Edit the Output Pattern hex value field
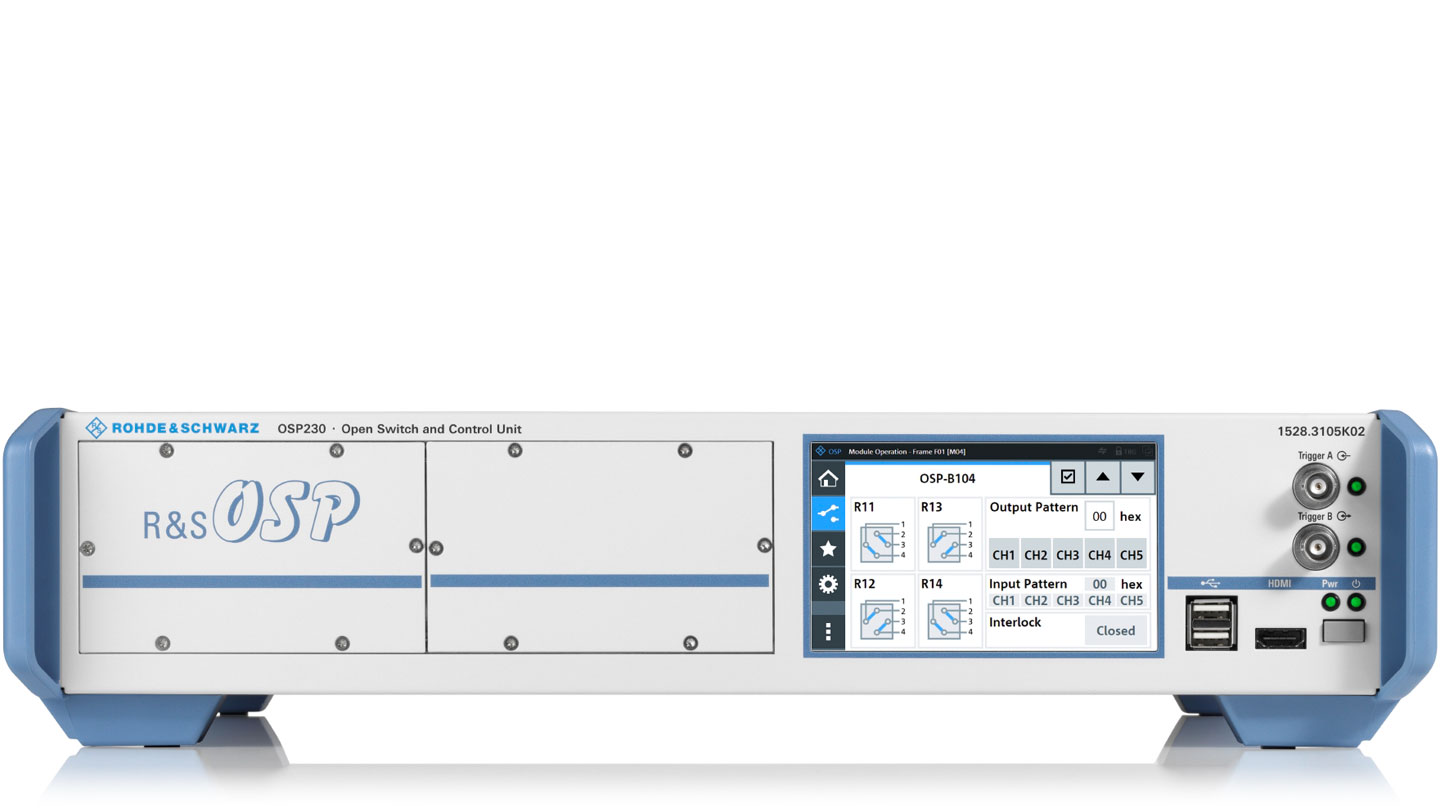The image size is (1440, 810). pos(1099,516)
